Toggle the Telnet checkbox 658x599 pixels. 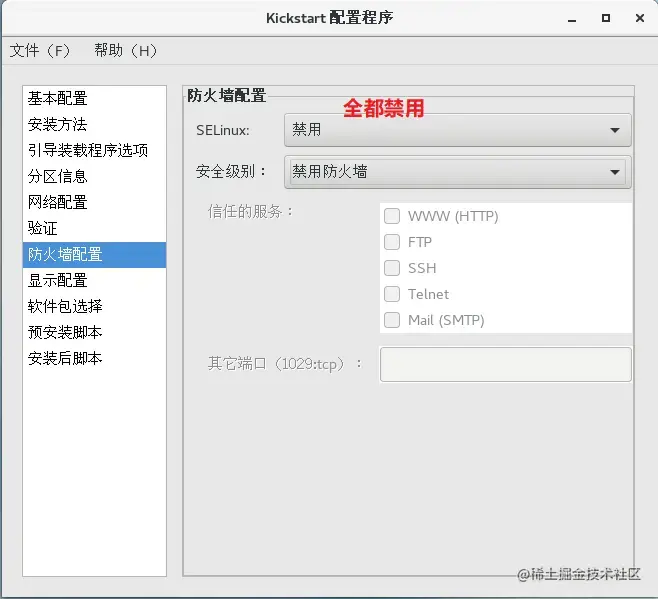[x=392, y=294]
